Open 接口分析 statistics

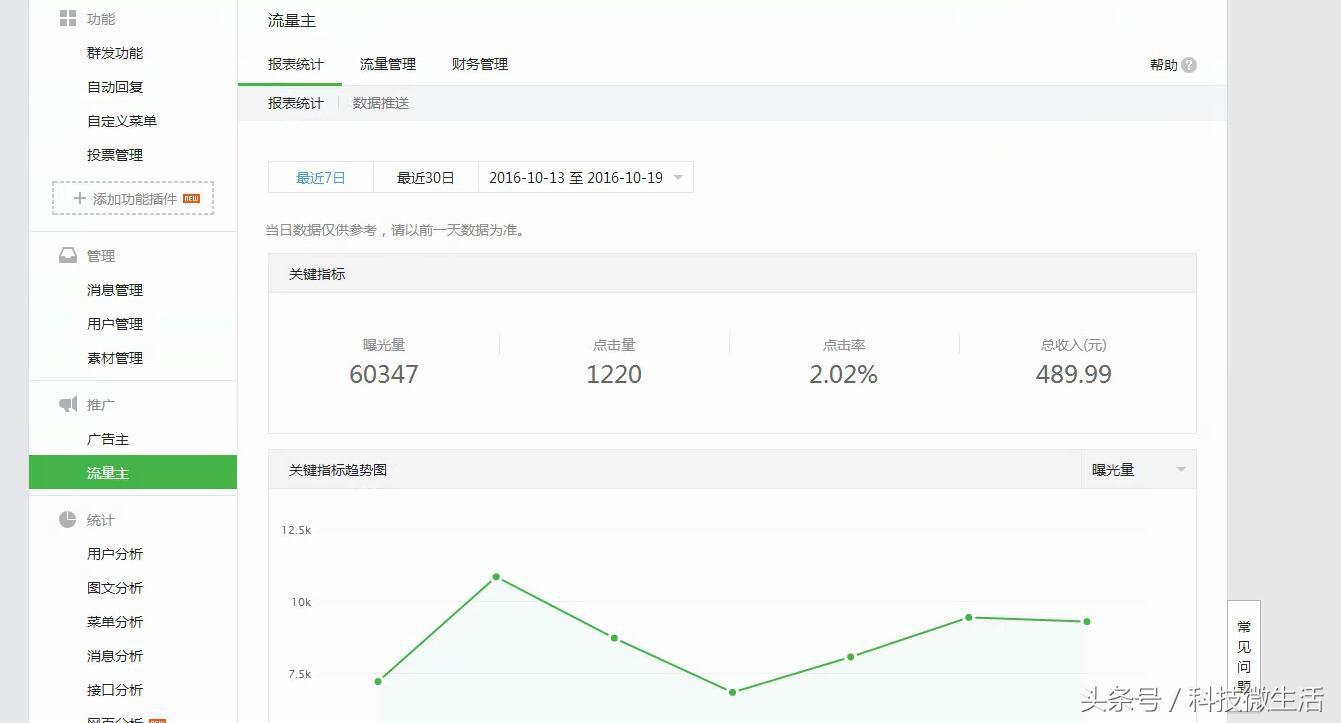coord(115,690)
